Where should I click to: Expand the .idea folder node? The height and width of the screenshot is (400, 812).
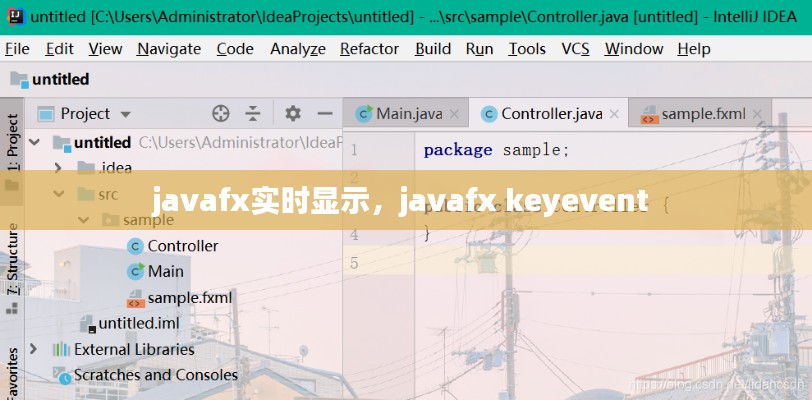point(58,168)
